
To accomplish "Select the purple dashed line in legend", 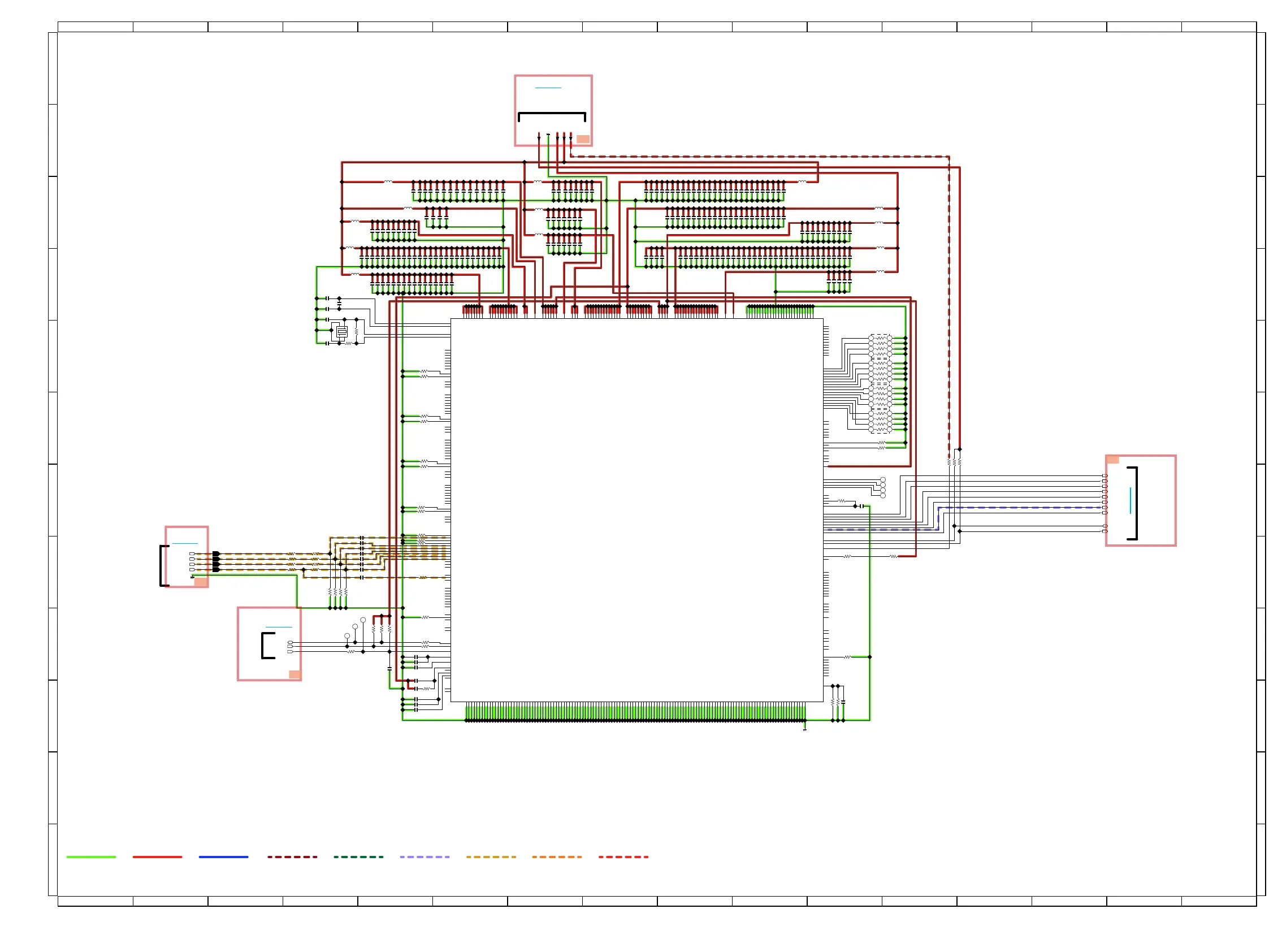I will tap(425, 857).
